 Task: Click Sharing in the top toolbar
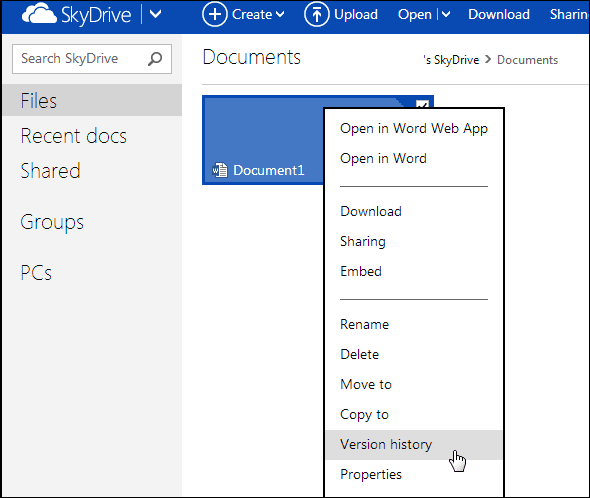[x=569, y=15]
